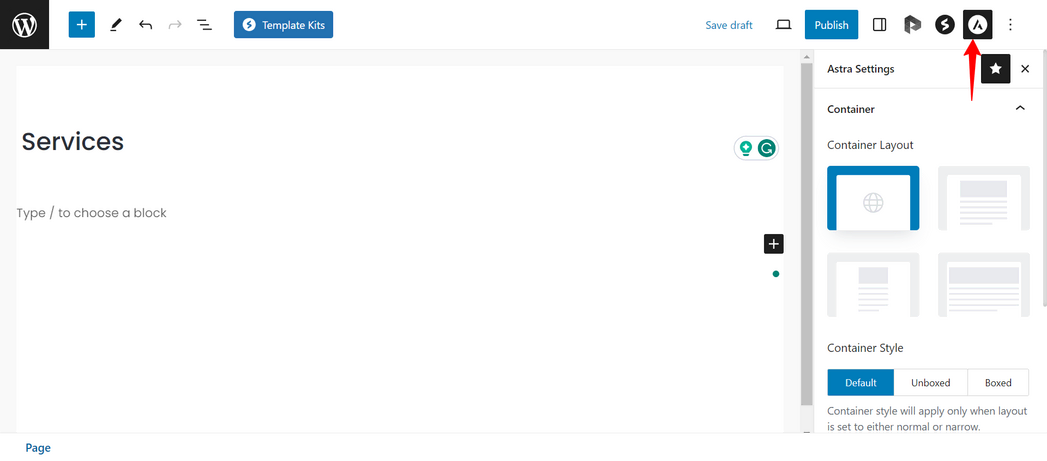Choose the Default container style
1047x461 pixels.
pyautogui.click(x=860, y=382)
